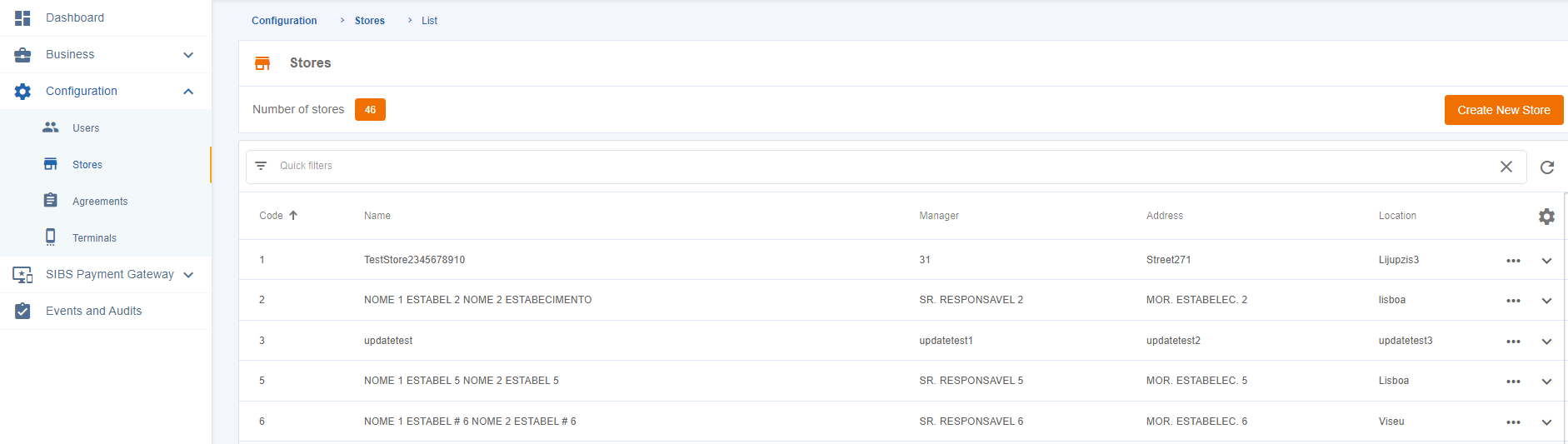This screenshot has height=444, width=1568.
Task: Click the orange Stores icon in page header
Action: [x=262, y=63]
